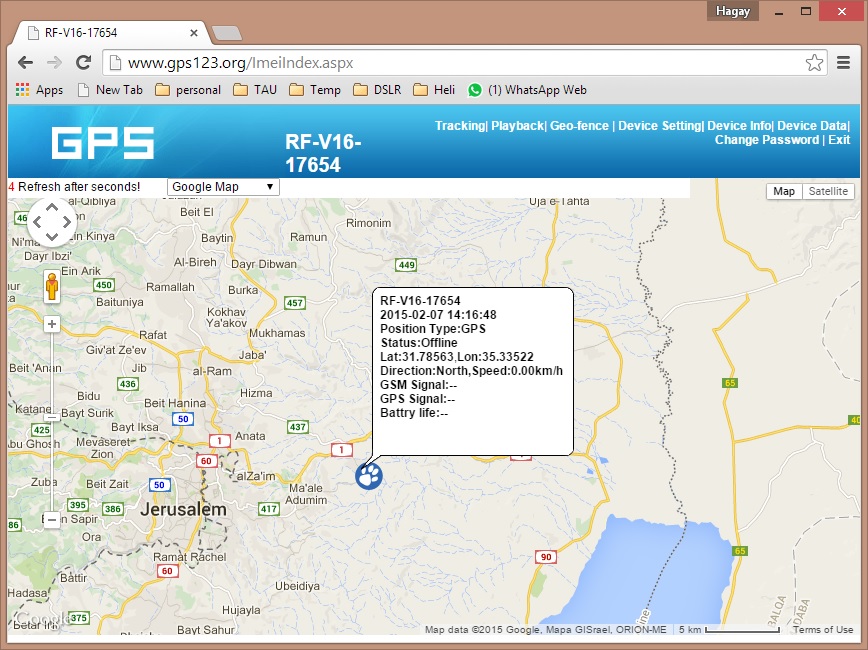Click the route 449 road shield

(406, 265)
